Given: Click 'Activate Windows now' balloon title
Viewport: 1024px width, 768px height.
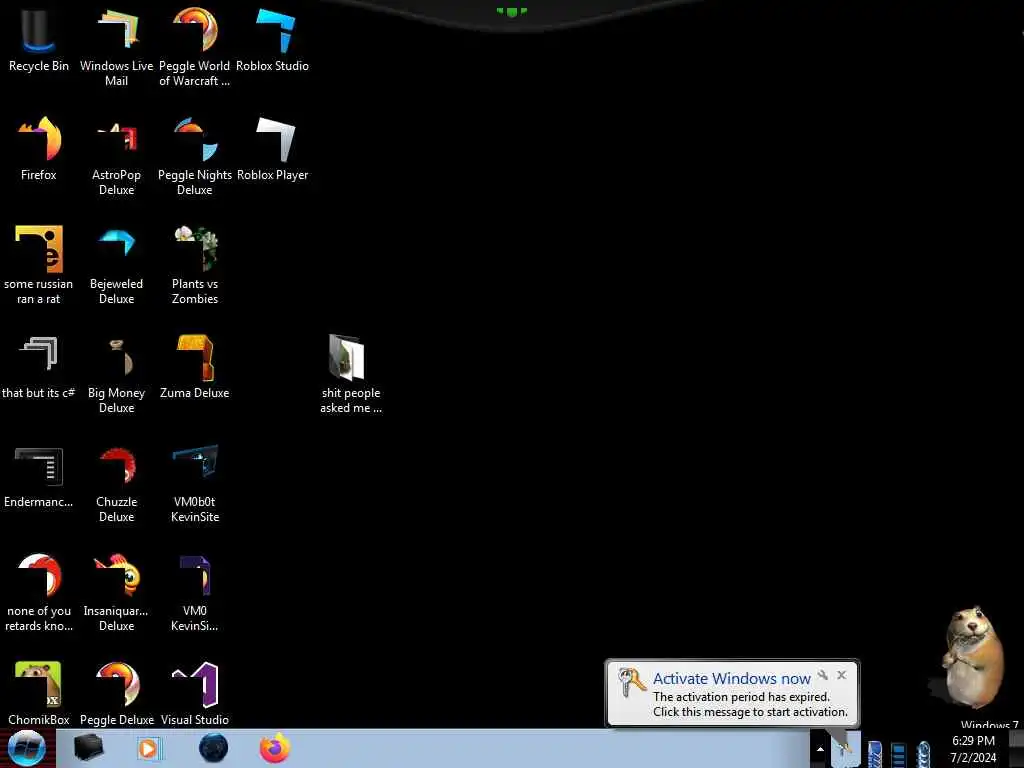Looking at the screenshot, I should pos(731,679).
